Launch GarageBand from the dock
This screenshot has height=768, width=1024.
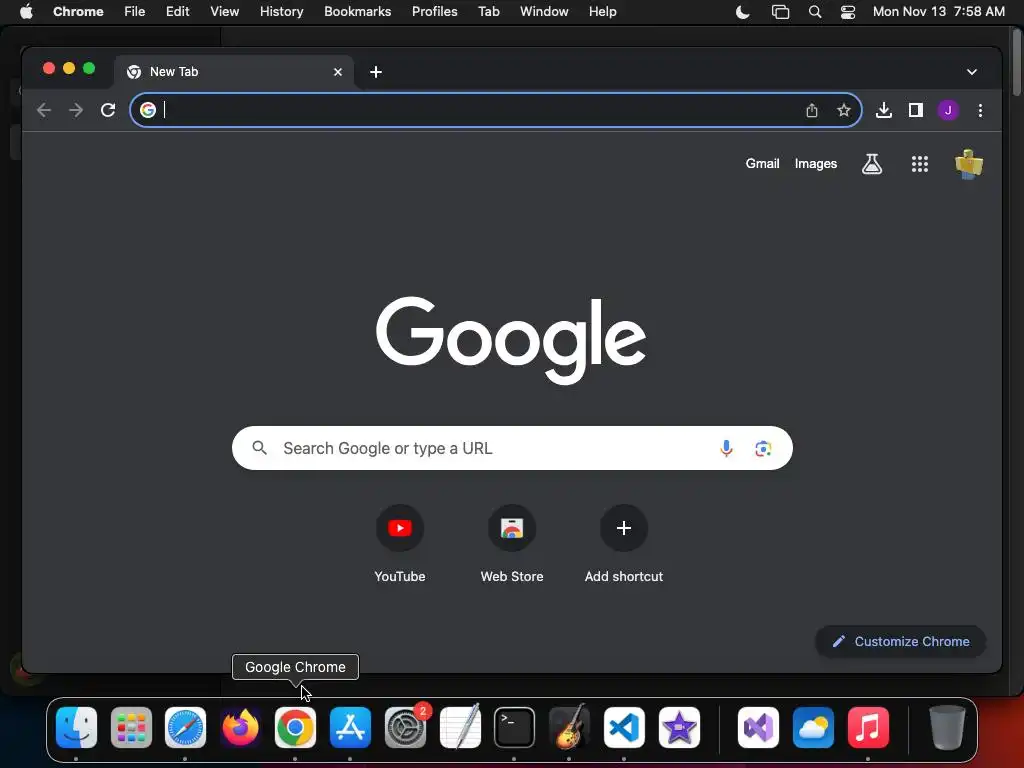569,728
